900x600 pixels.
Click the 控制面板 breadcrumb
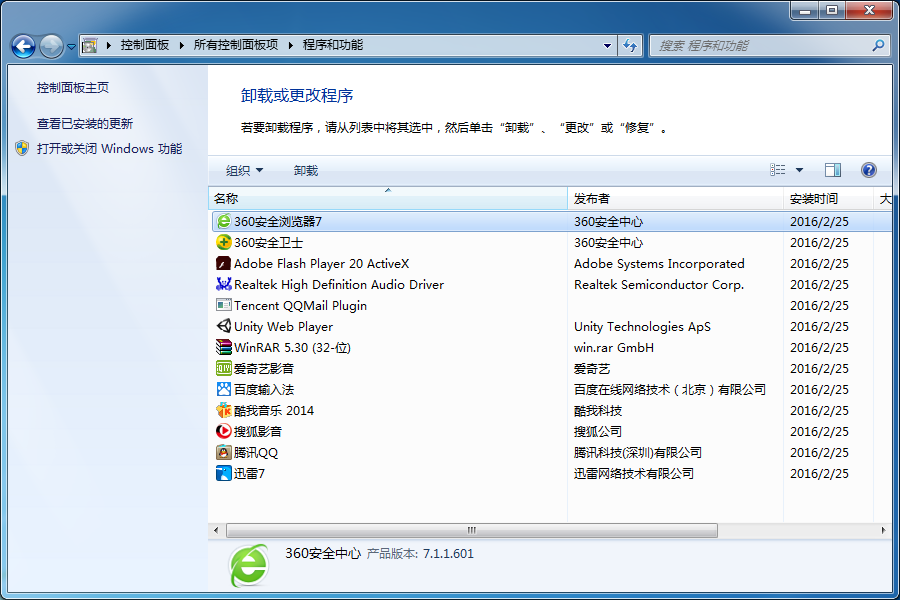(145, 45)
